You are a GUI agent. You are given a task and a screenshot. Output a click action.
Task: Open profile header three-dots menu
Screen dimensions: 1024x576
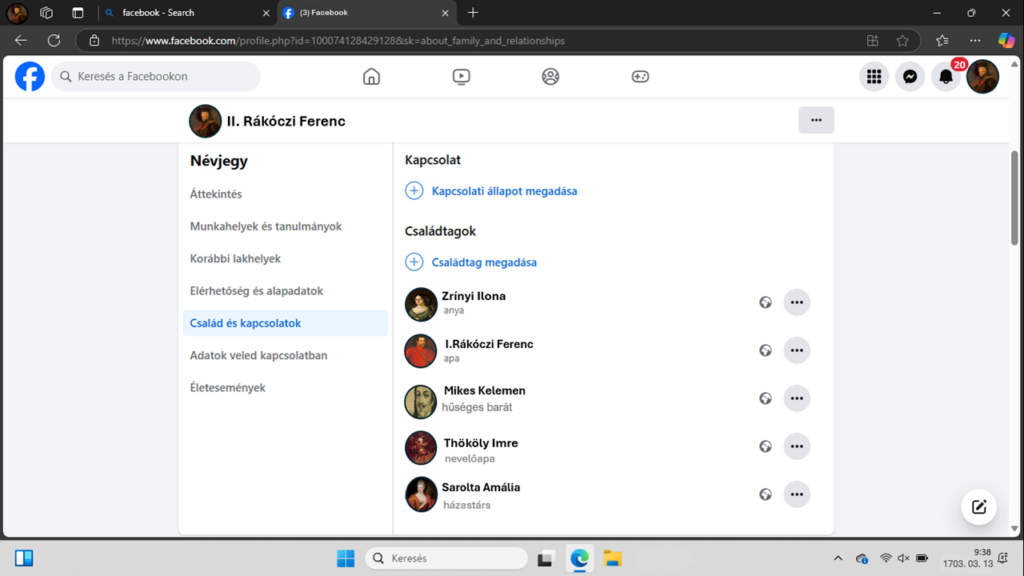click(x=816, y=120)
